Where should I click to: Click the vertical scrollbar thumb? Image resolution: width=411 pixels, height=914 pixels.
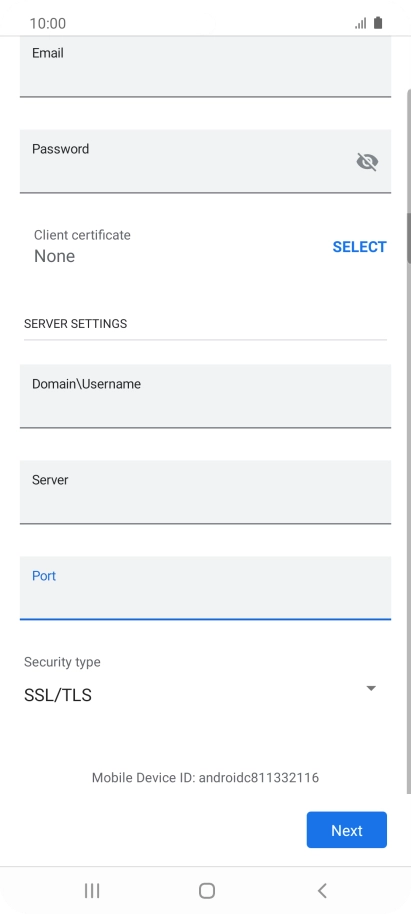click(x=409, y=238)
